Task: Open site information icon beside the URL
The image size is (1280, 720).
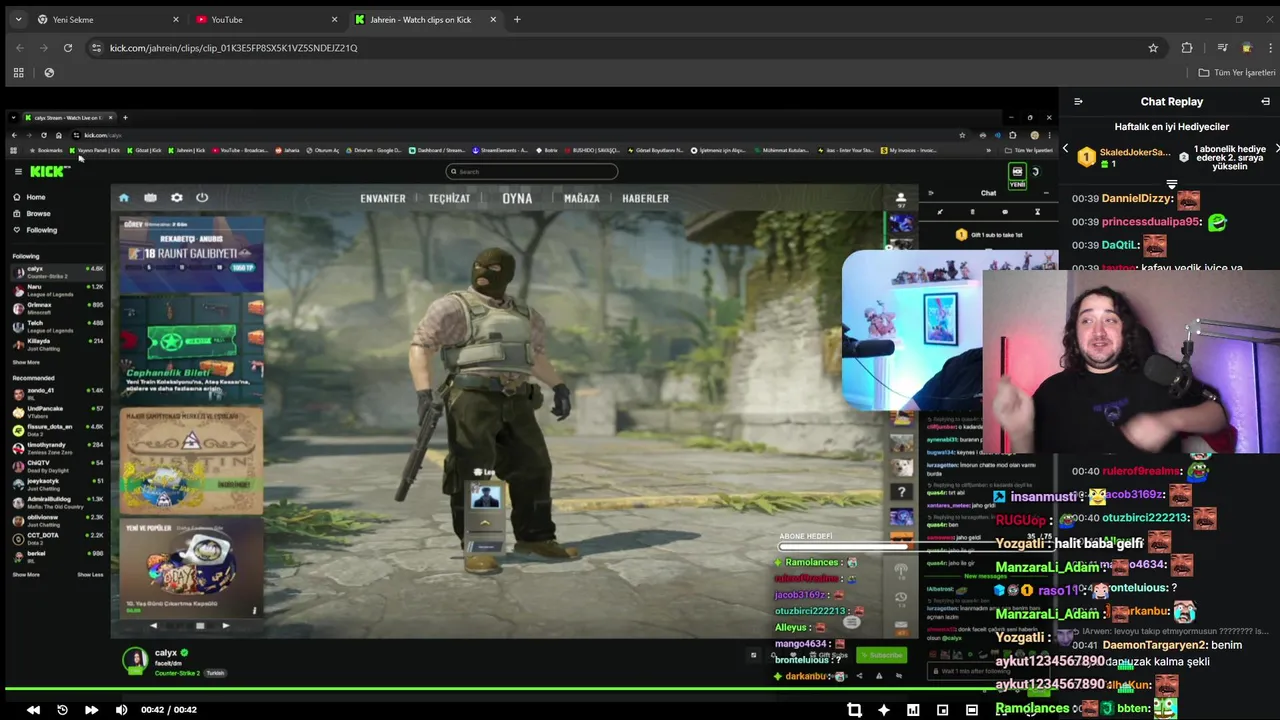Action: click(96, 47)
